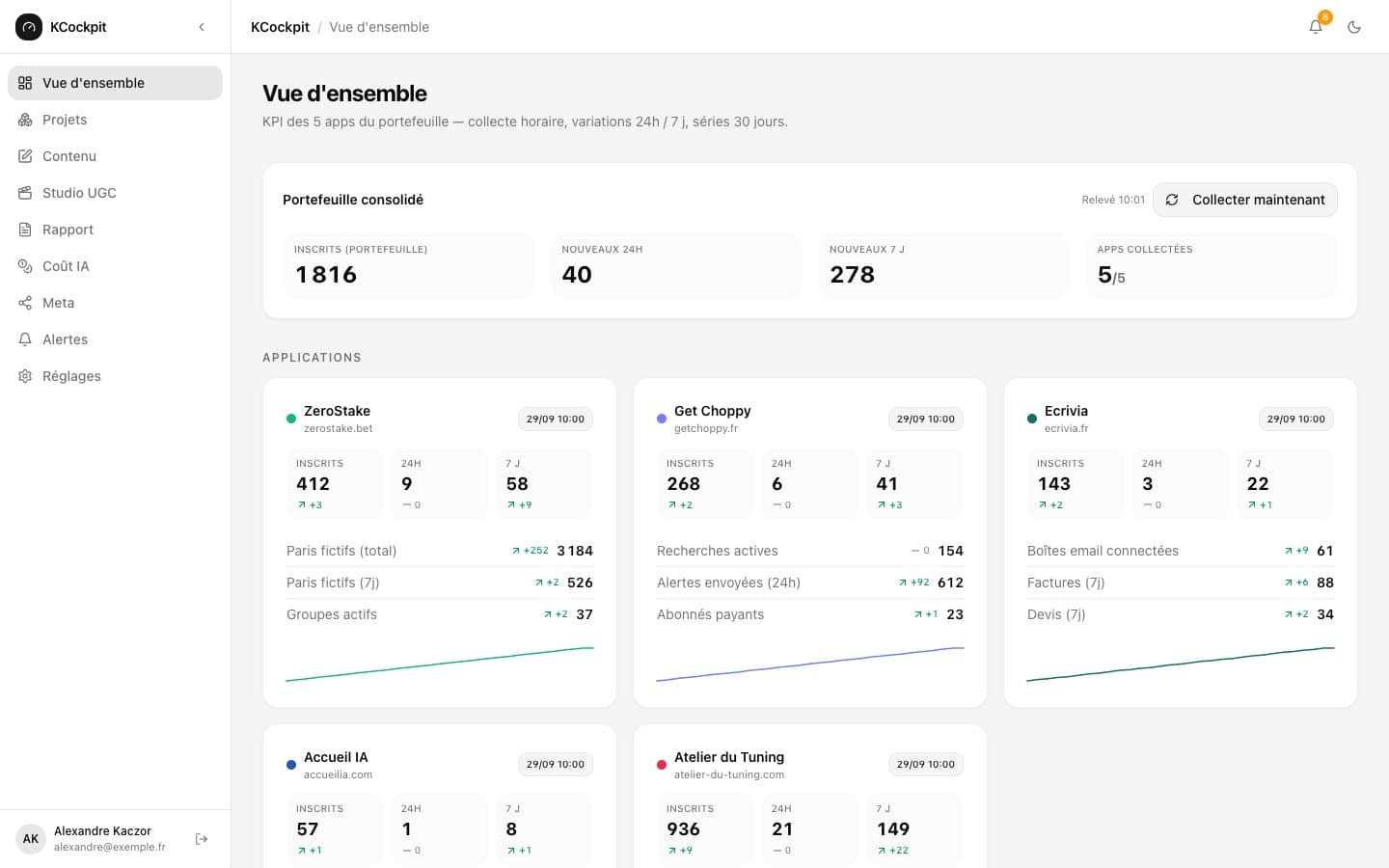This screenshot has height=868, width=1389.
Task: Navigate to Studio UGC
Action: pos(115,193)
